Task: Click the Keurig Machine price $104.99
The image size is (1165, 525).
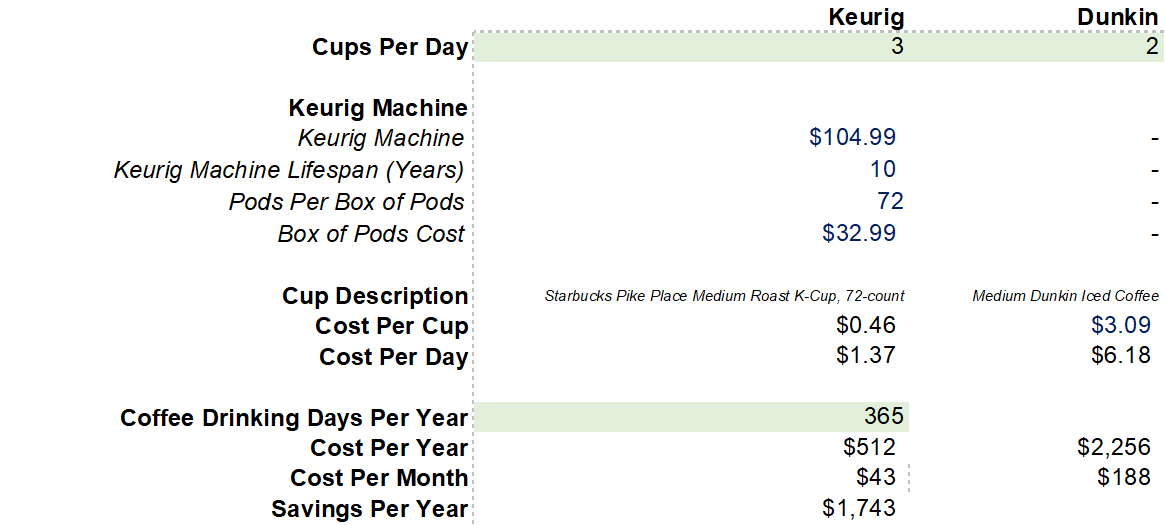Action: [851, 137]
